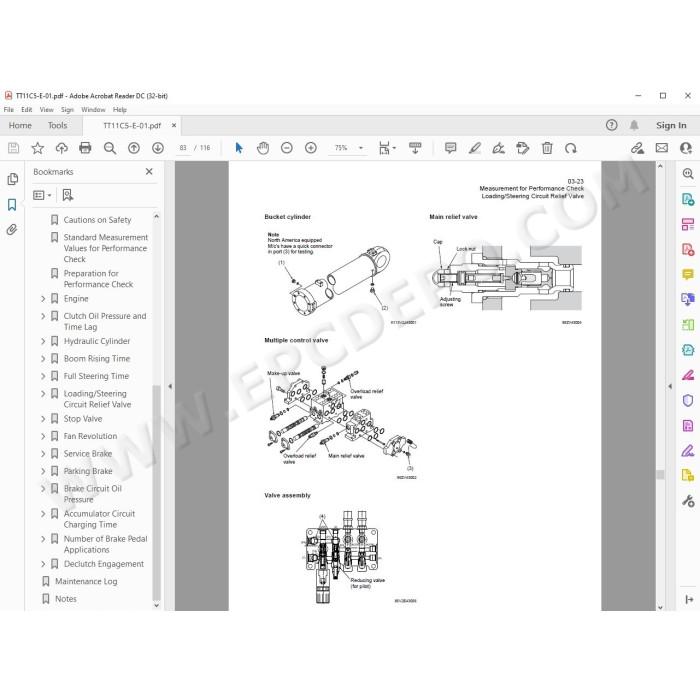The width and height of the screenshot is (700, 700).
Task: Expand the Fan Revolution bookmark
Action: 43,437
